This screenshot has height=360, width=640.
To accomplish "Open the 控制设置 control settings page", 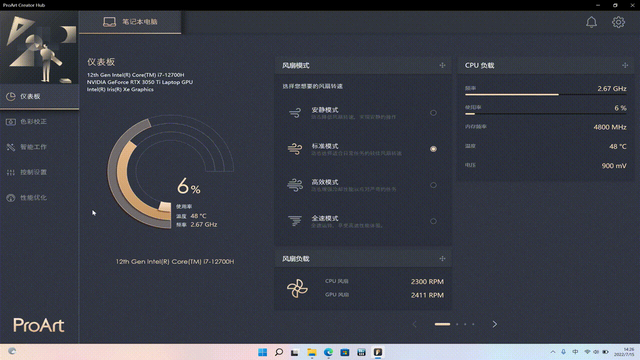I will pos(39,172).
